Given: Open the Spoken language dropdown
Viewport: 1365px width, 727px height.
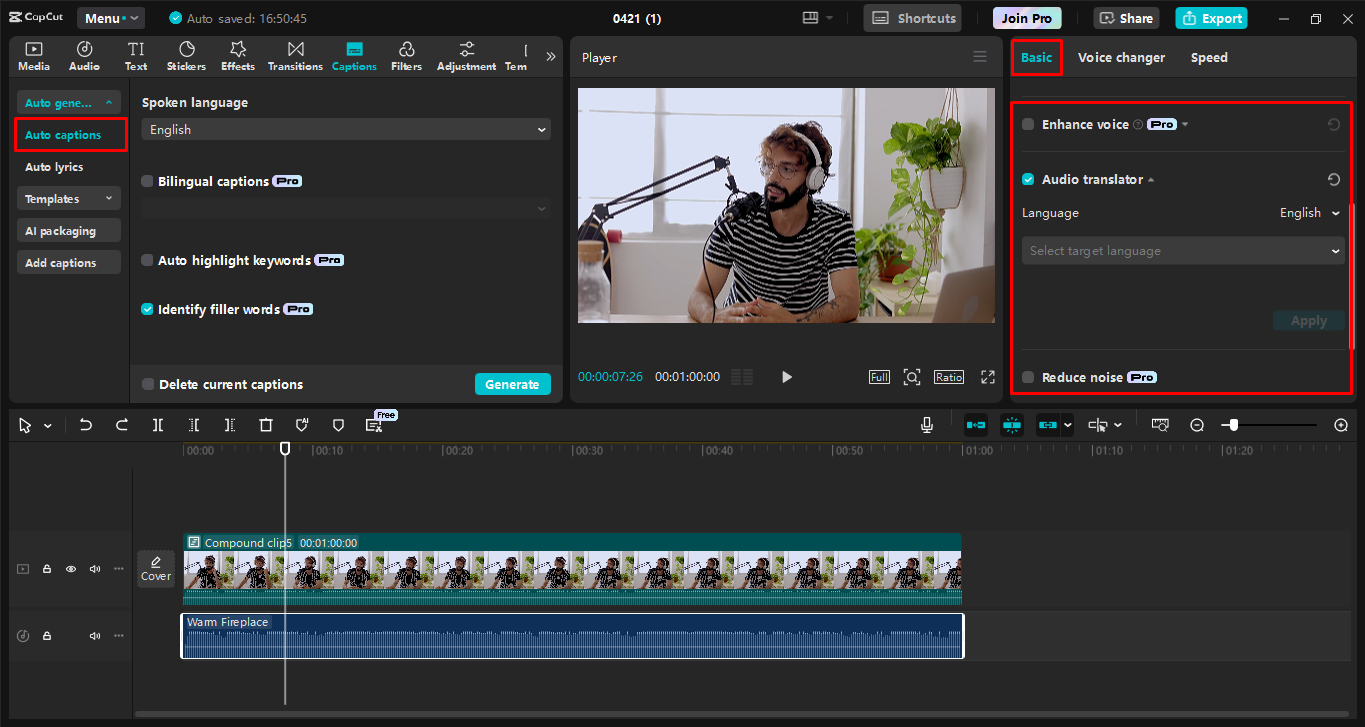Looking at the screenshot, I should click(345, 129).
